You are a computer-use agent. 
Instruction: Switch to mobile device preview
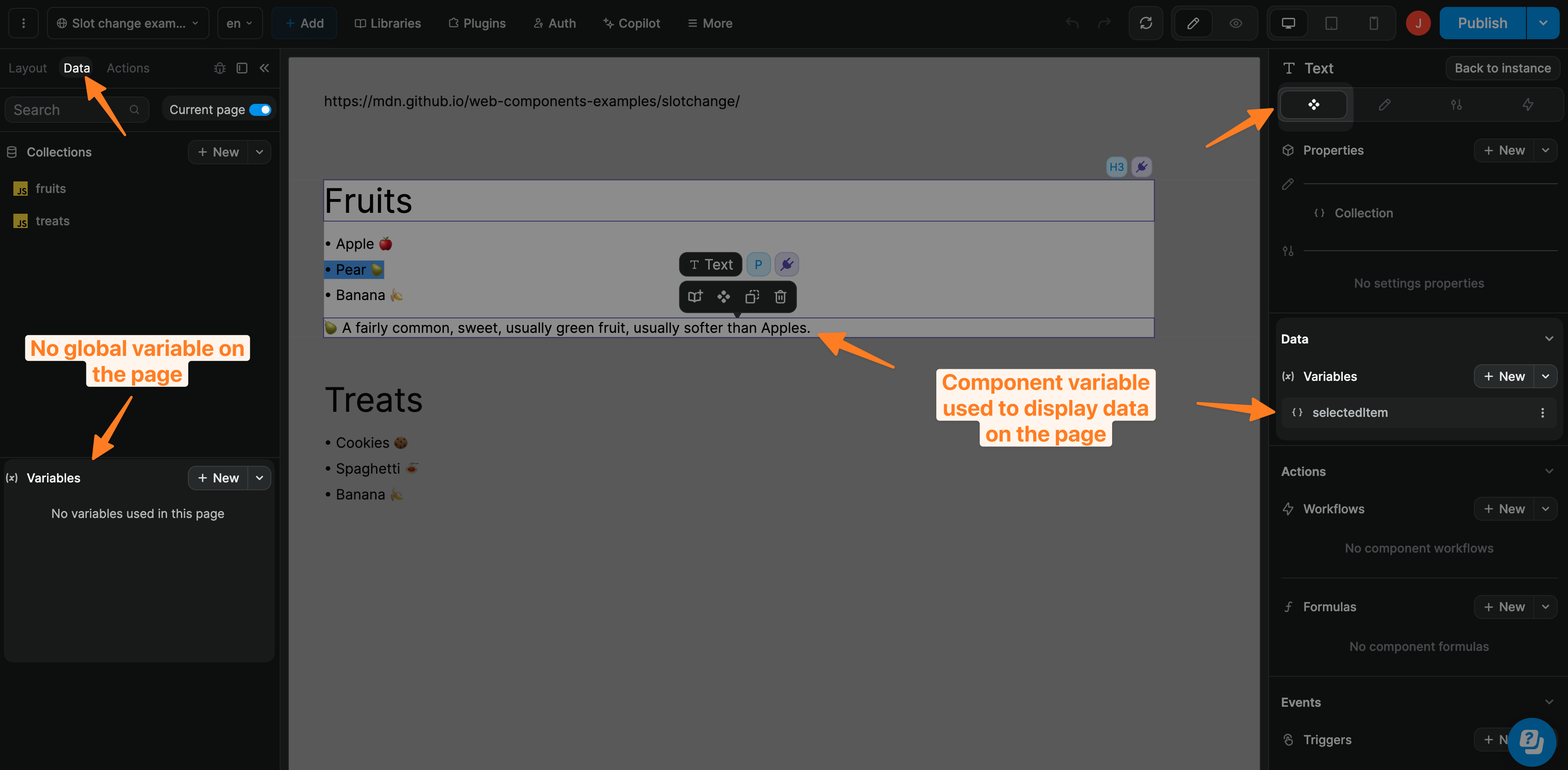point(1373,23)
